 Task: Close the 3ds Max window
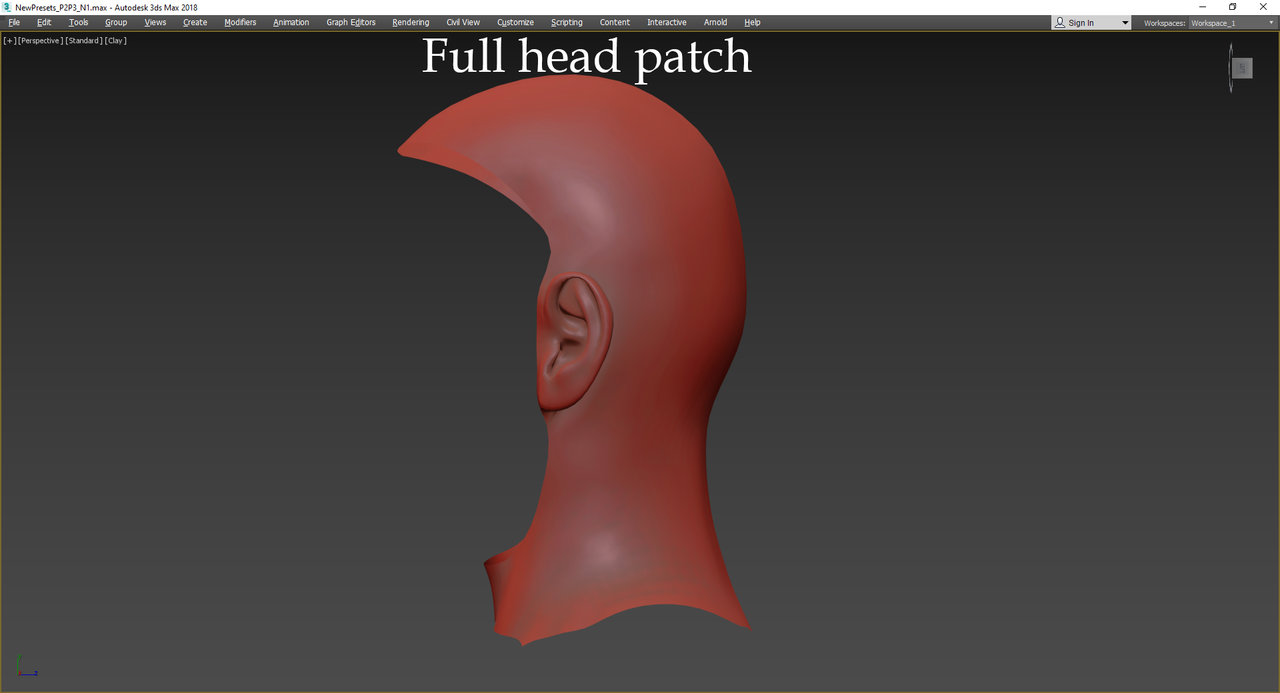pos(1263,7)
